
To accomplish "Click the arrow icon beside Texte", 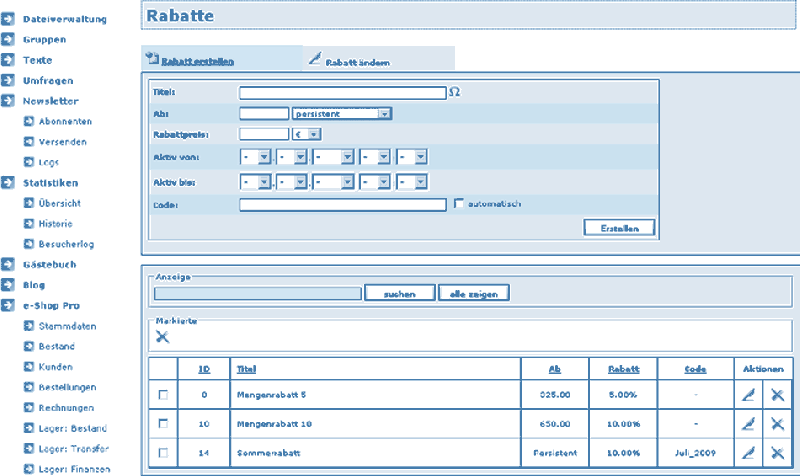I will pyautogui.click(x=8, y=60).
